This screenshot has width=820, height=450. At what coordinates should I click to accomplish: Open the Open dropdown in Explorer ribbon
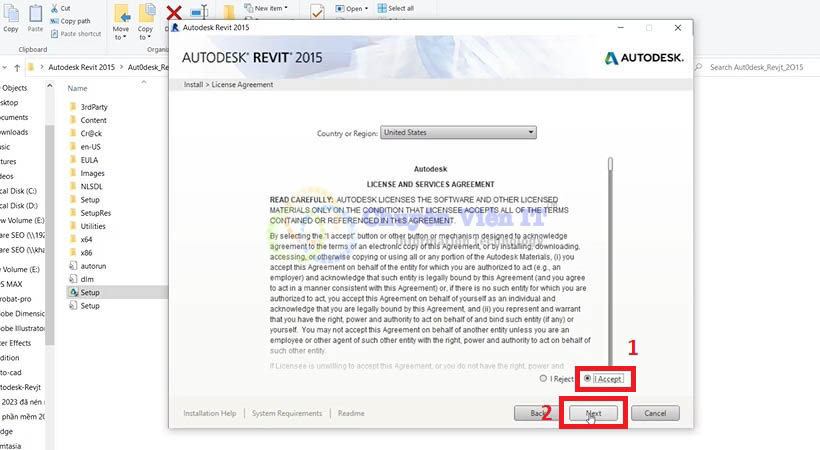(x=351, y=8)
